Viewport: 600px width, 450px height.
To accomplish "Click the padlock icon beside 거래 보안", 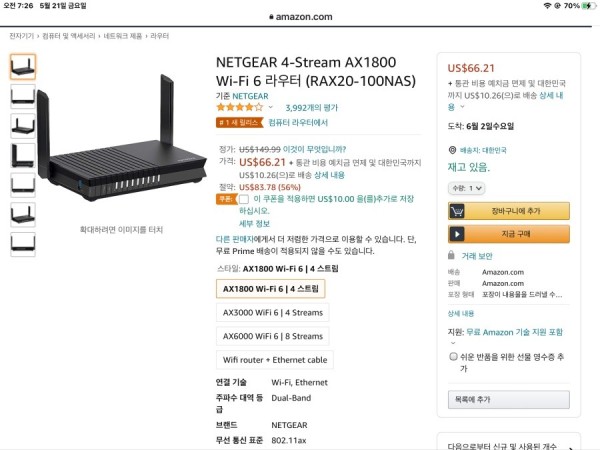I will click(x=451, y=255).
